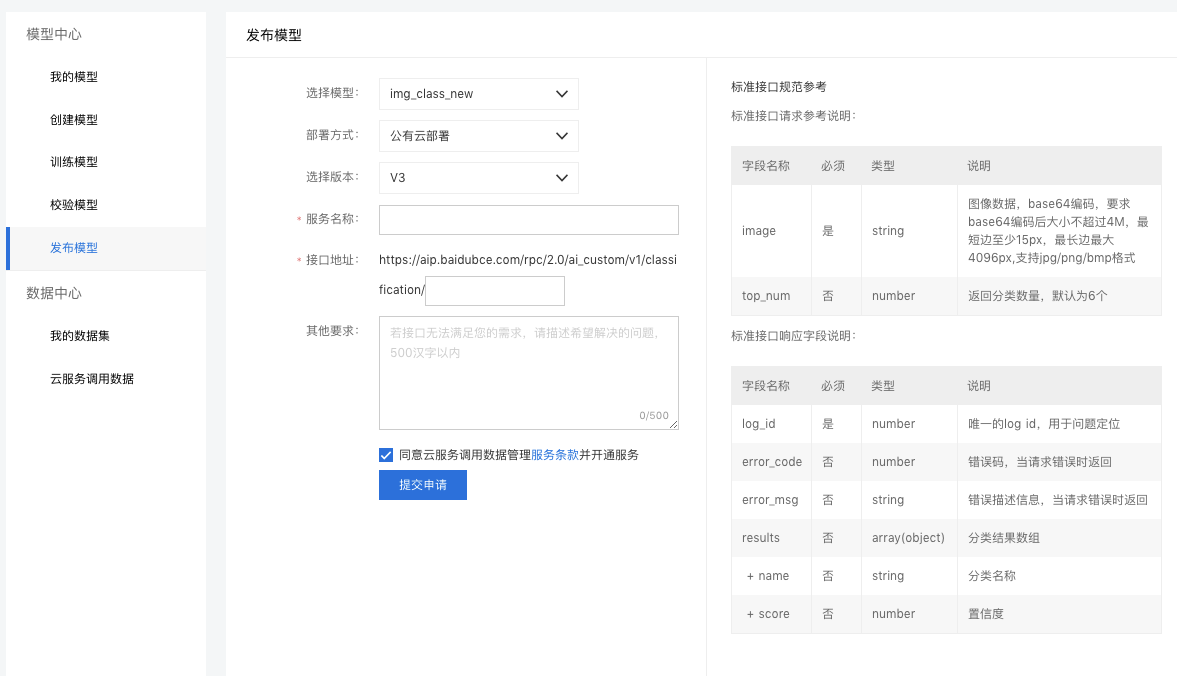Open the 选择模型 dropdown
1177x676 pixels.
pos(478,93)
